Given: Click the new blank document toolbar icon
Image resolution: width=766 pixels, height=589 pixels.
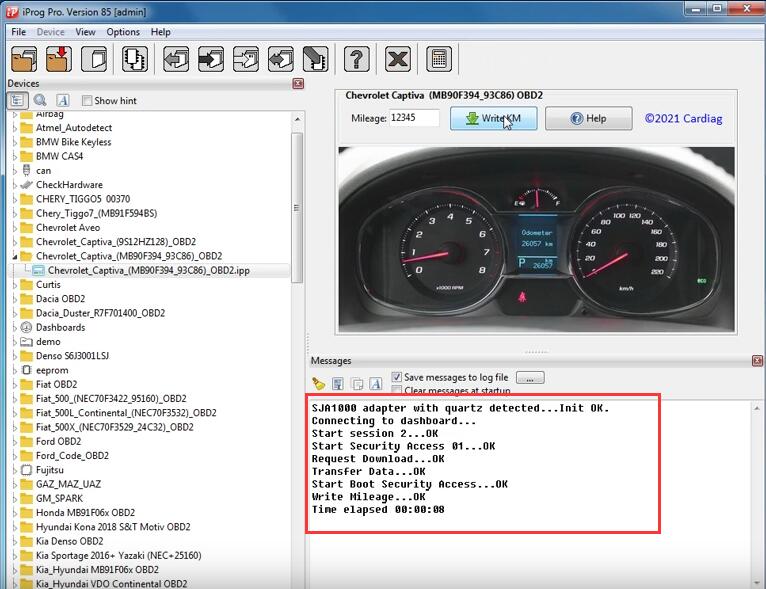Looking at the screenshot, I should (94, 59).
